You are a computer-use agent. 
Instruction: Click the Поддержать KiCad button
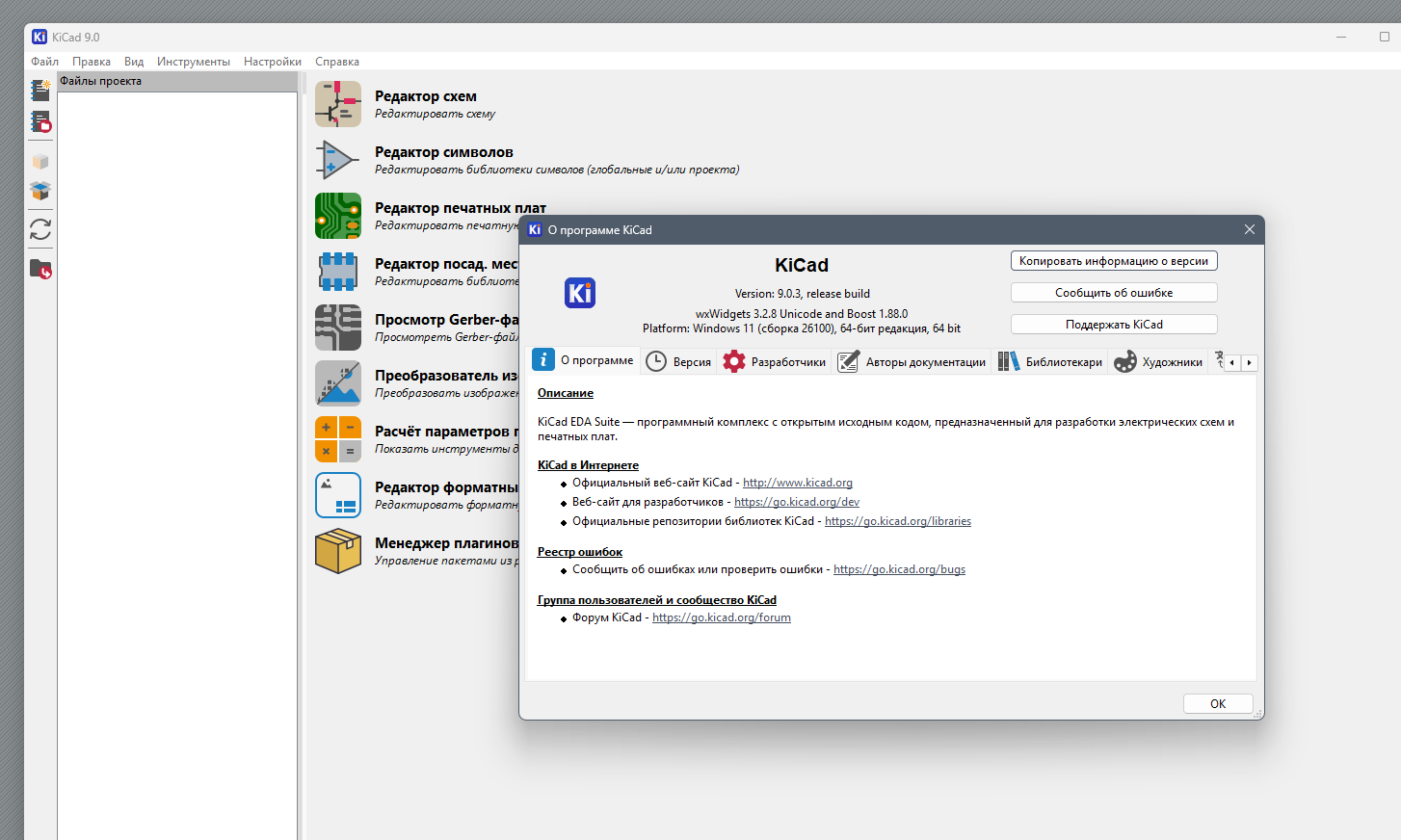point(1114,325)
